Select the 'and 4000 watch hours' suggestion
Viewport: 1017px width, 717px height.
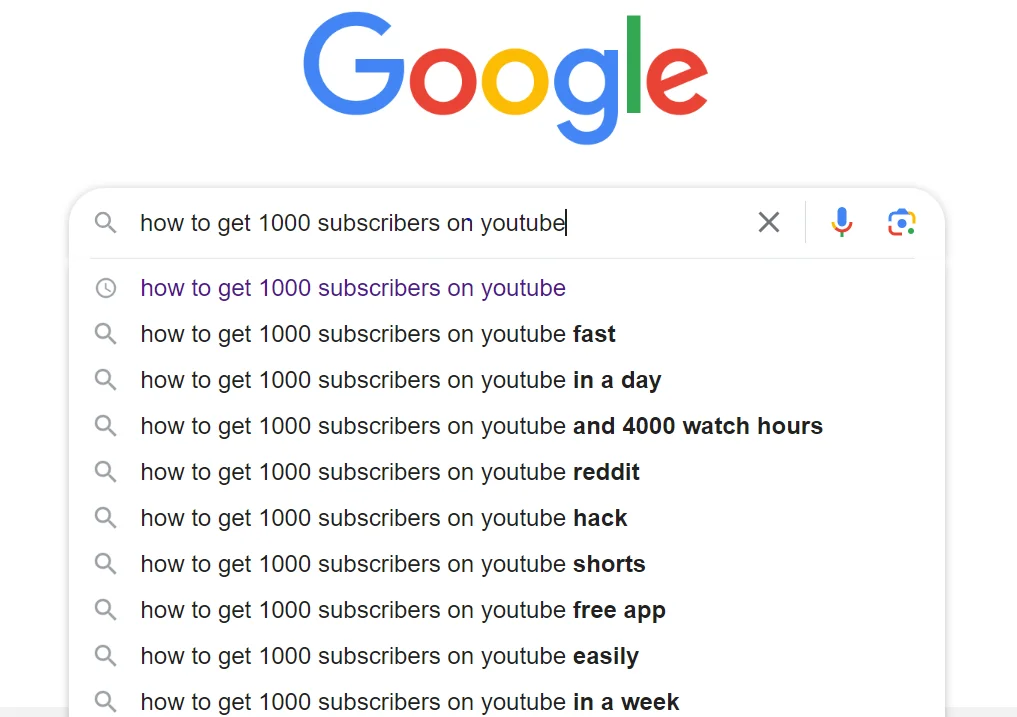[481, 426]
